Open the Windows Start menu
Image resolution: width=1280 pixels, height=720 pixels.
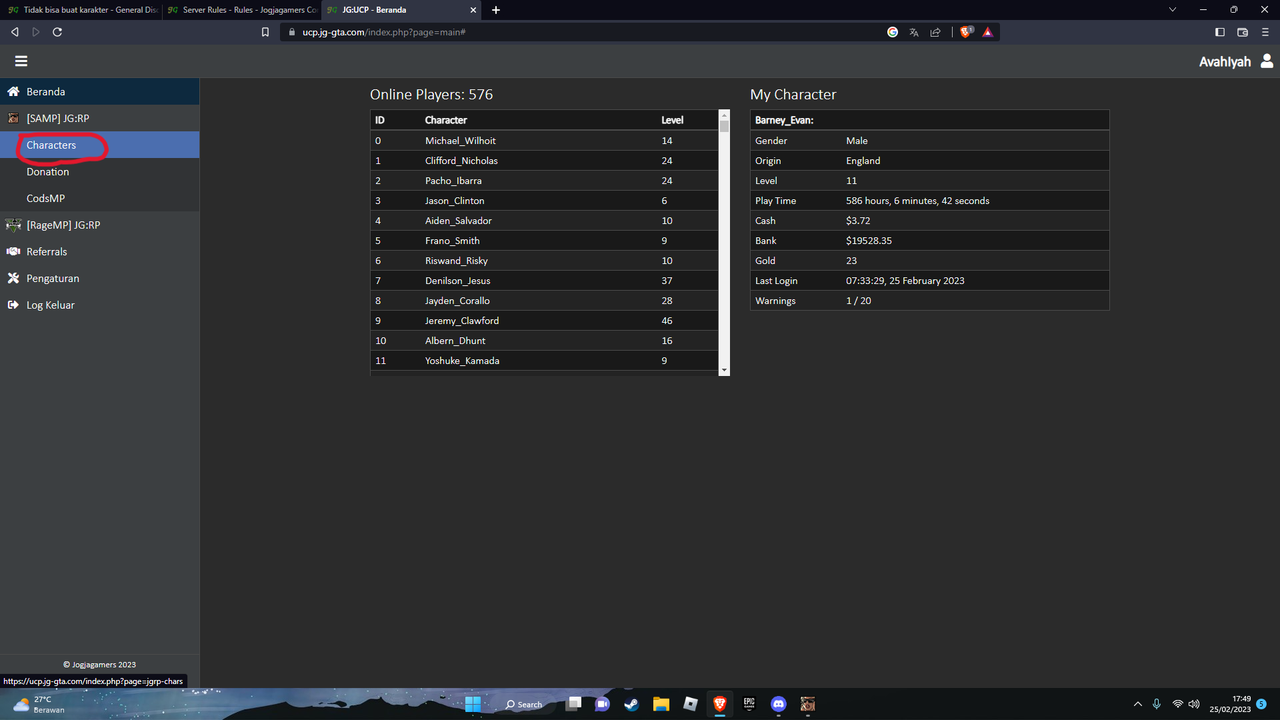(473, 704)
